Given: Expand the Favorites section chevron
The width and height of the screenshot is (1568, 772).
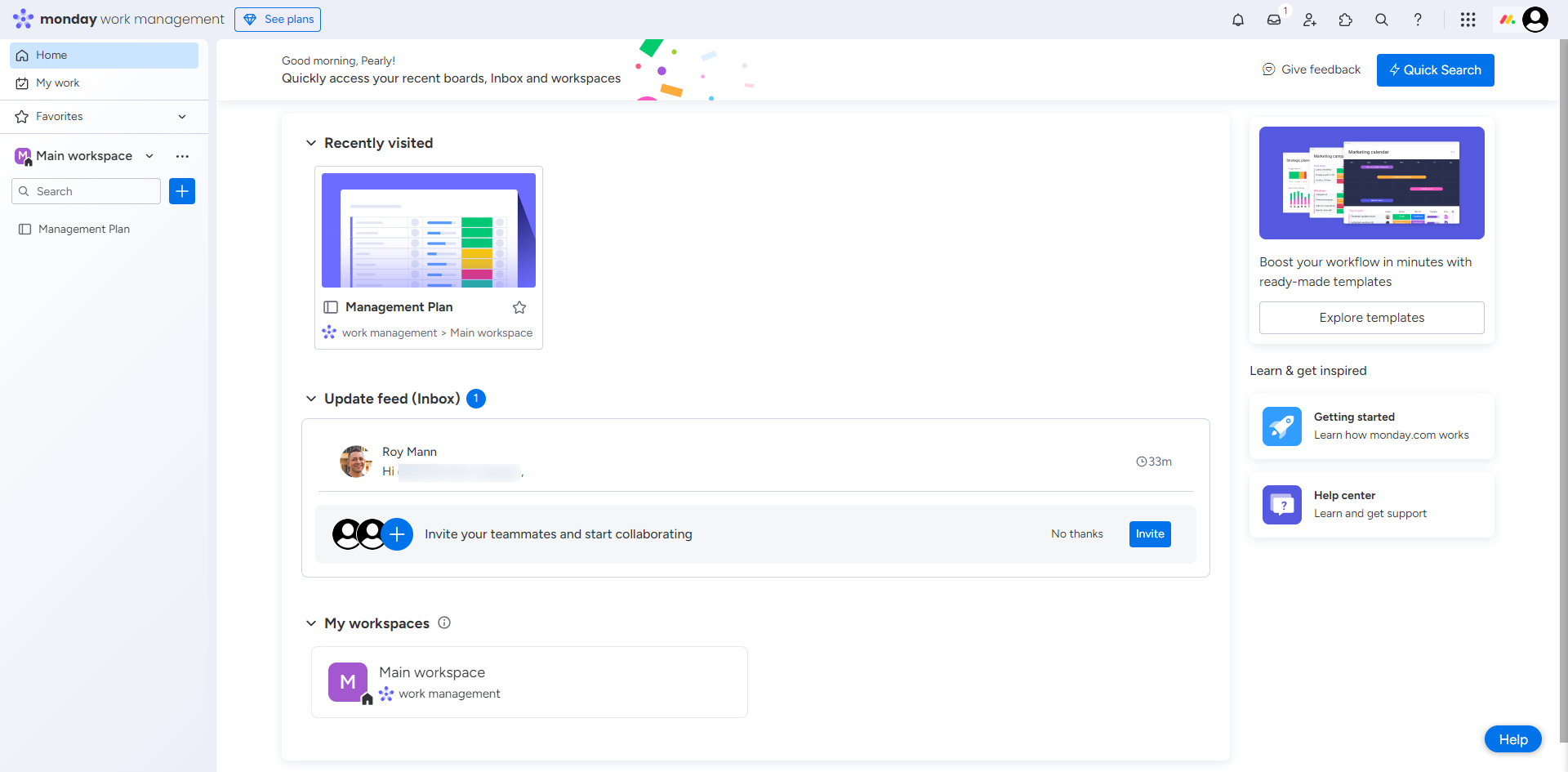Looking at the screenshot, I should [182, 116].
